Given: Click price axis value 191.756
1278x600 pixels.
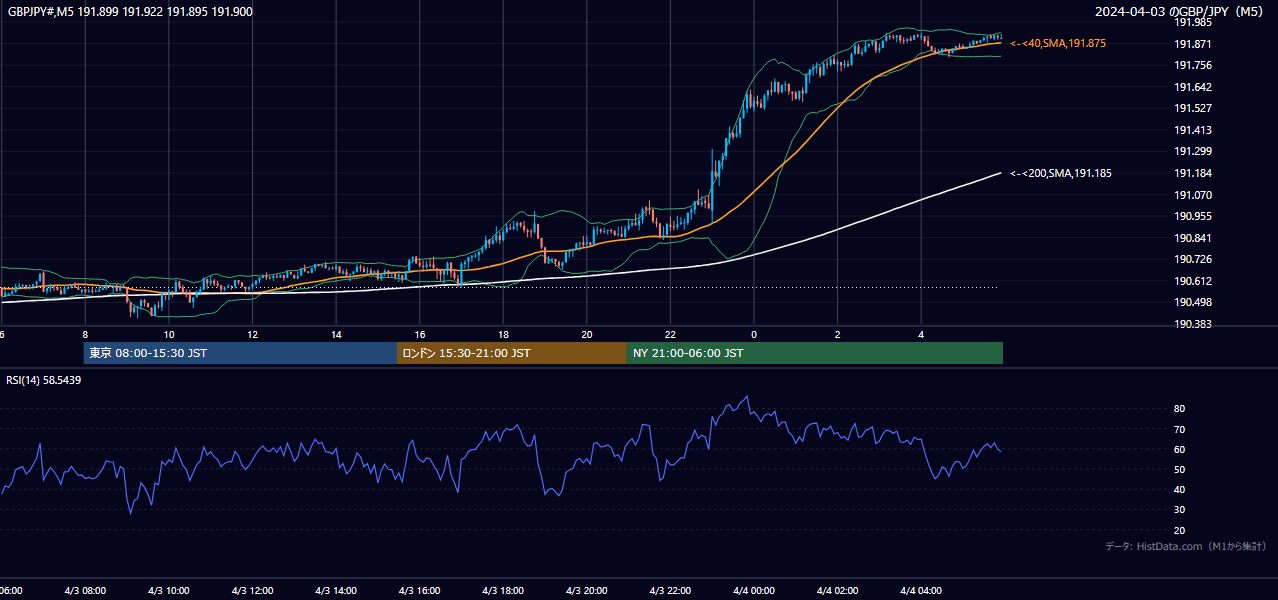Looking at the screenshot, I should [x=1192, y=65].
